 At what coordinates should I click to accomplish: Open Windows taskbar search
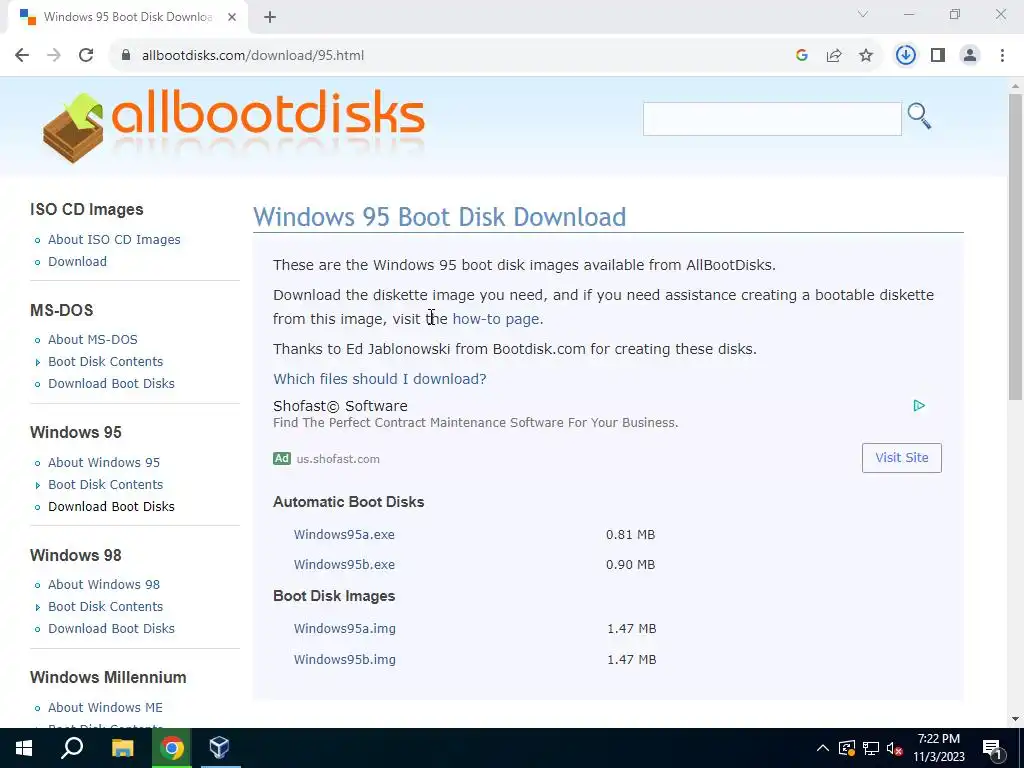point(72,748)
